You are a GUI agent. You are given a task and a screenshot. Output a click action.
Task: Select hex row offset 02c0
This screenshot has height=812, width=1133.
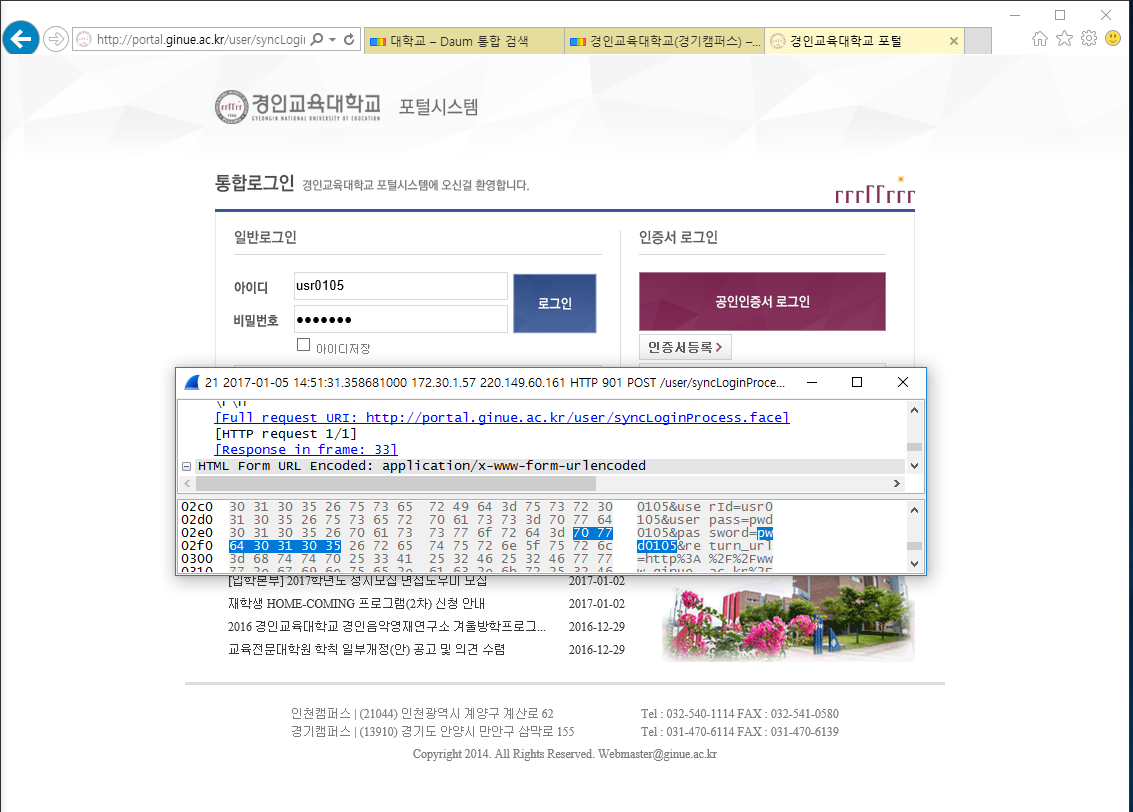click(197, 507)
